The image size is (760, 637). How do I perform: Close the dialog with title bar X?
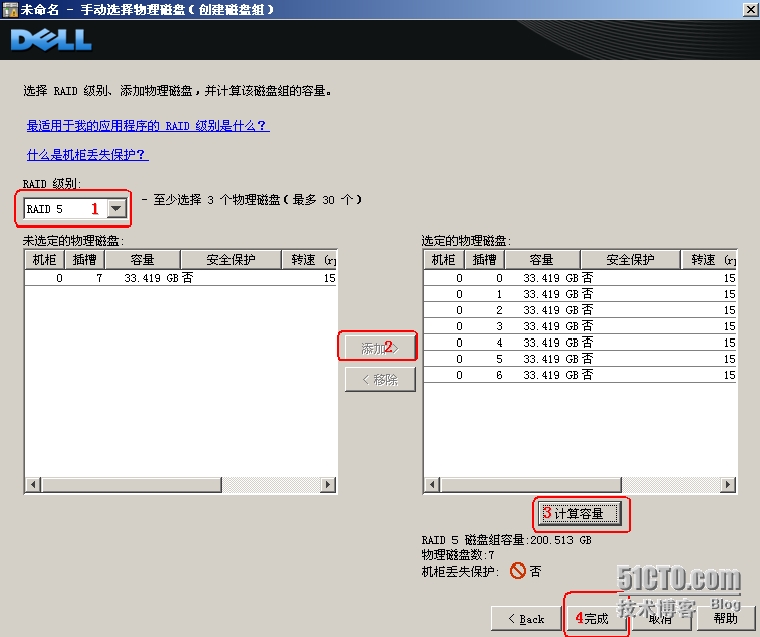pyautogui.click(x=750, y=9)
